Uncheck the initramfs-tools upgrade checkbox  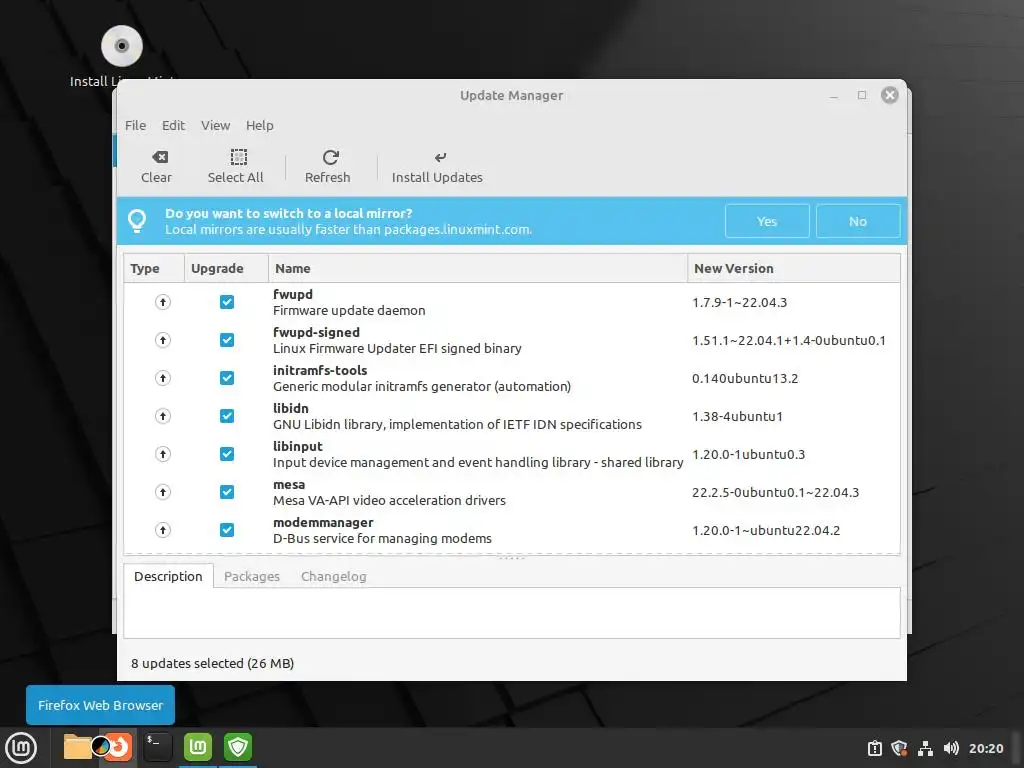pos(227,377)
